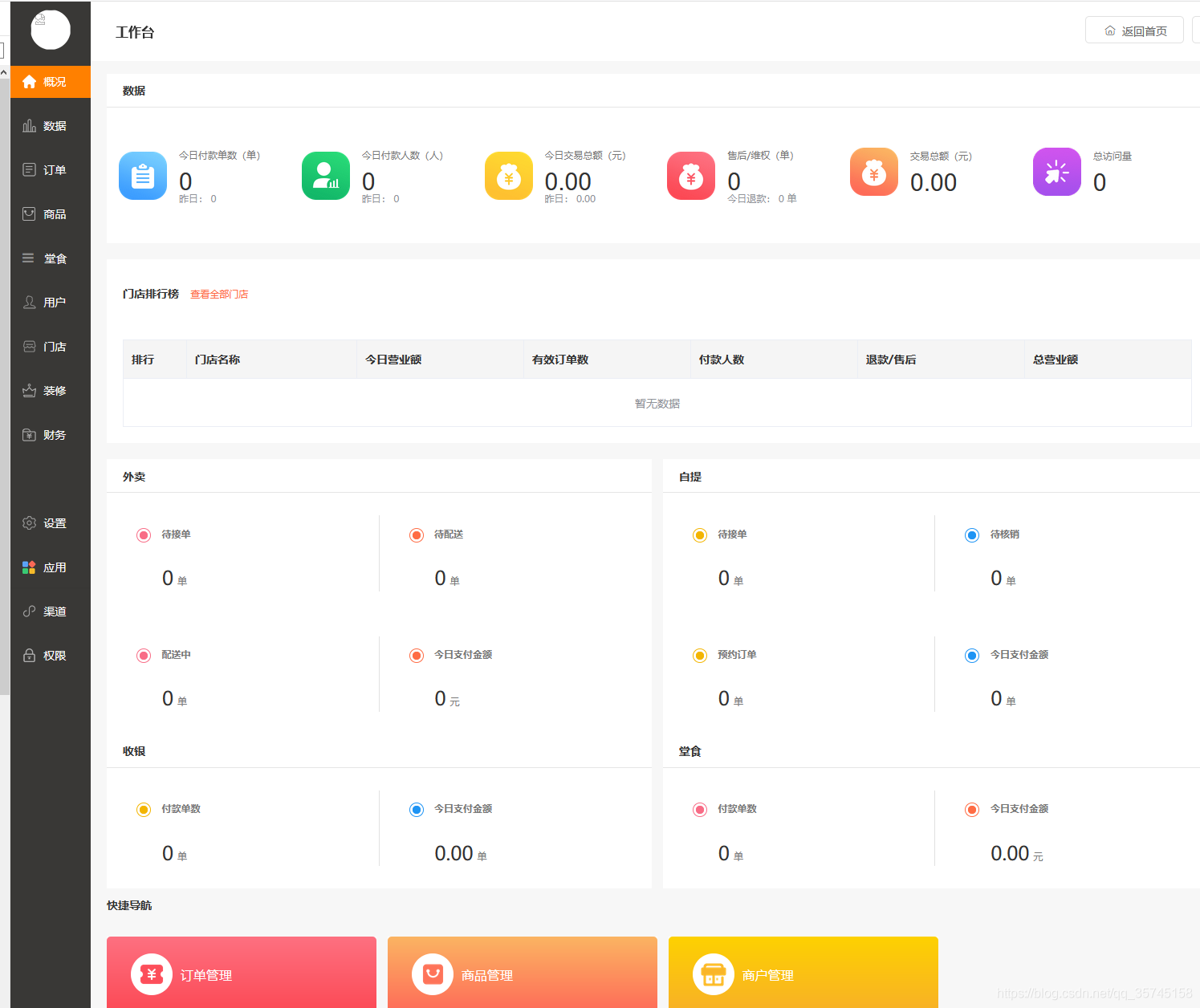Select the 财务 wallet icon in sidebar
The height and width of the screenshot is (1008, 1200).
pos(29,435)
